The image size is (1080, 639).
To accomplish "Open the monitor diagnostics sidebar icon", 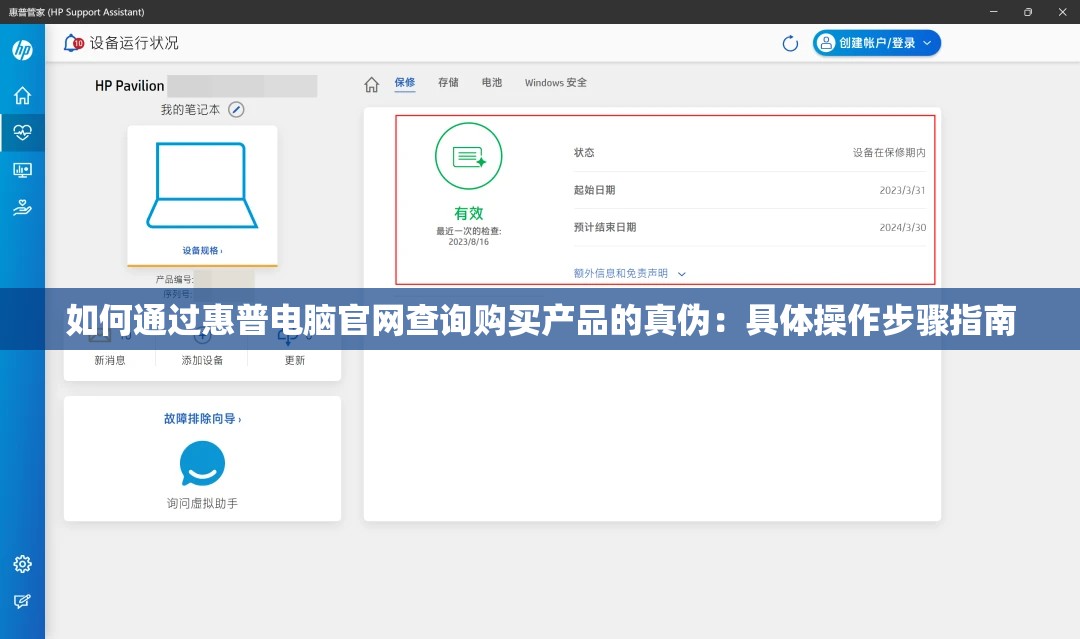I will (x=22, y=170).
